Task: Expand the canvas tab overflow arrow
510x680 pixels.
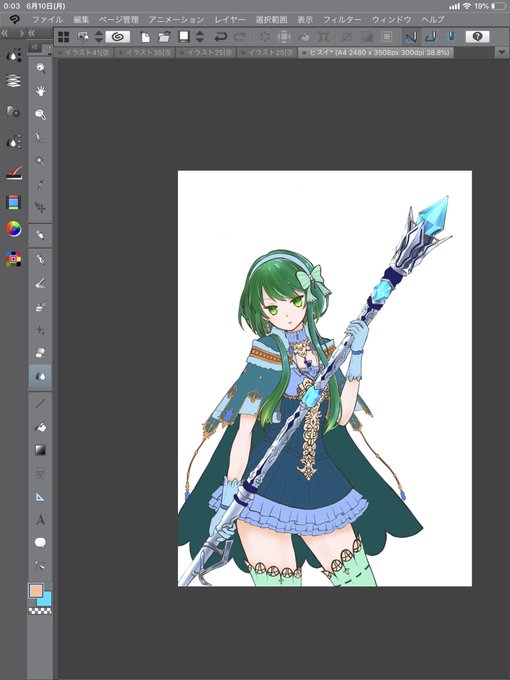Action: click(501, 52)
